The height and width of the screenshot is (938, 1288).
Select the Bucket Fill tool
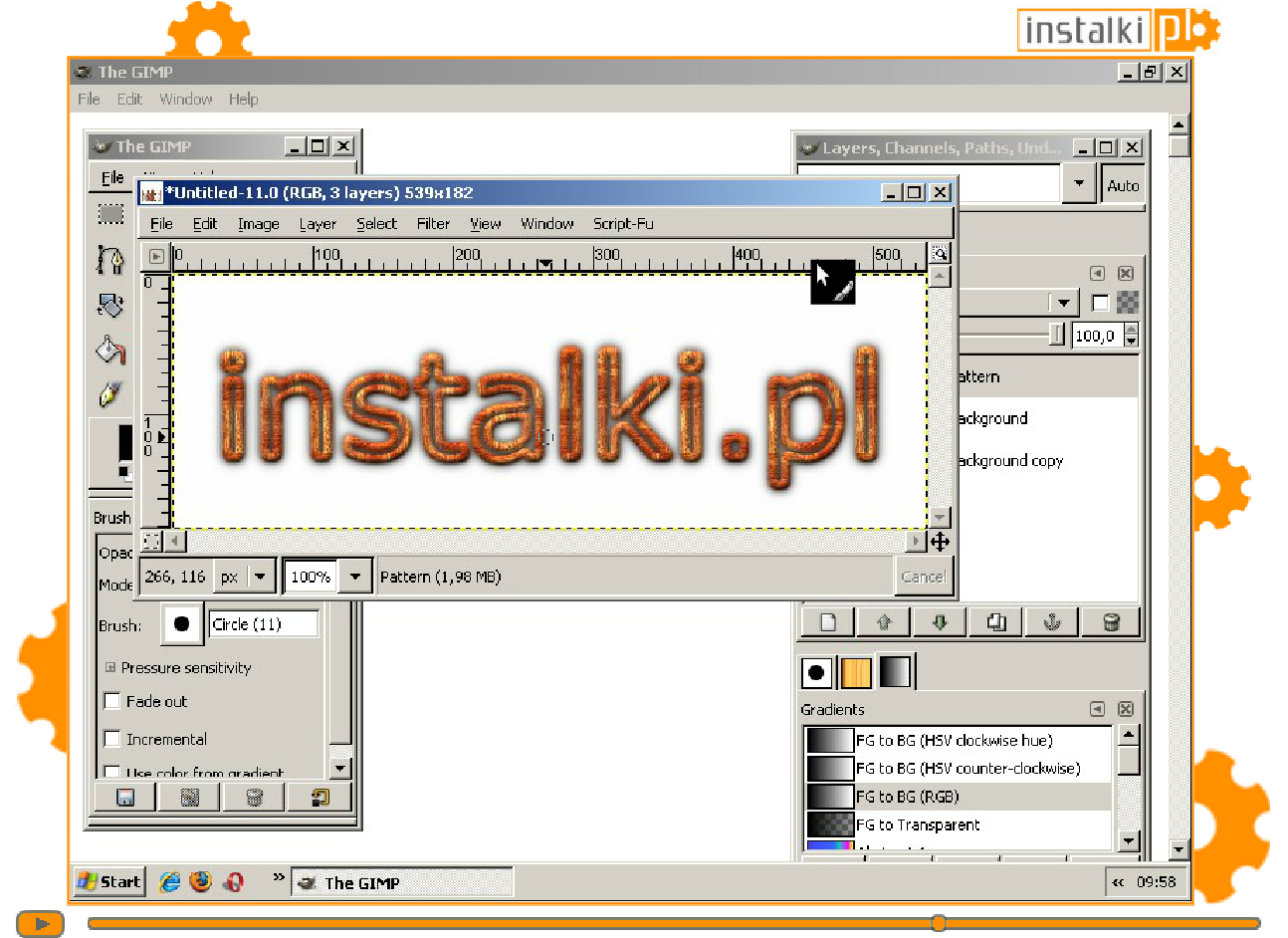[110, 350]
